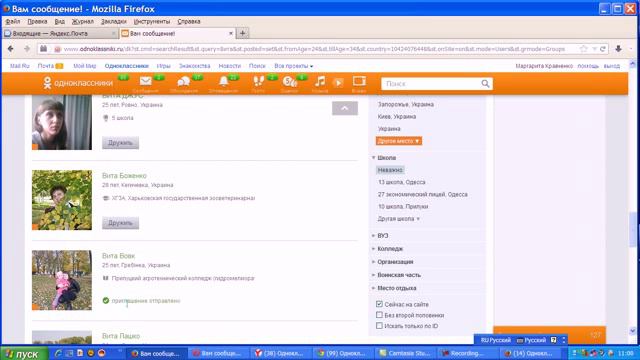Open 'Все проекты' dropdown
Viewport: 640px width, 360px height.
point(293,66)
